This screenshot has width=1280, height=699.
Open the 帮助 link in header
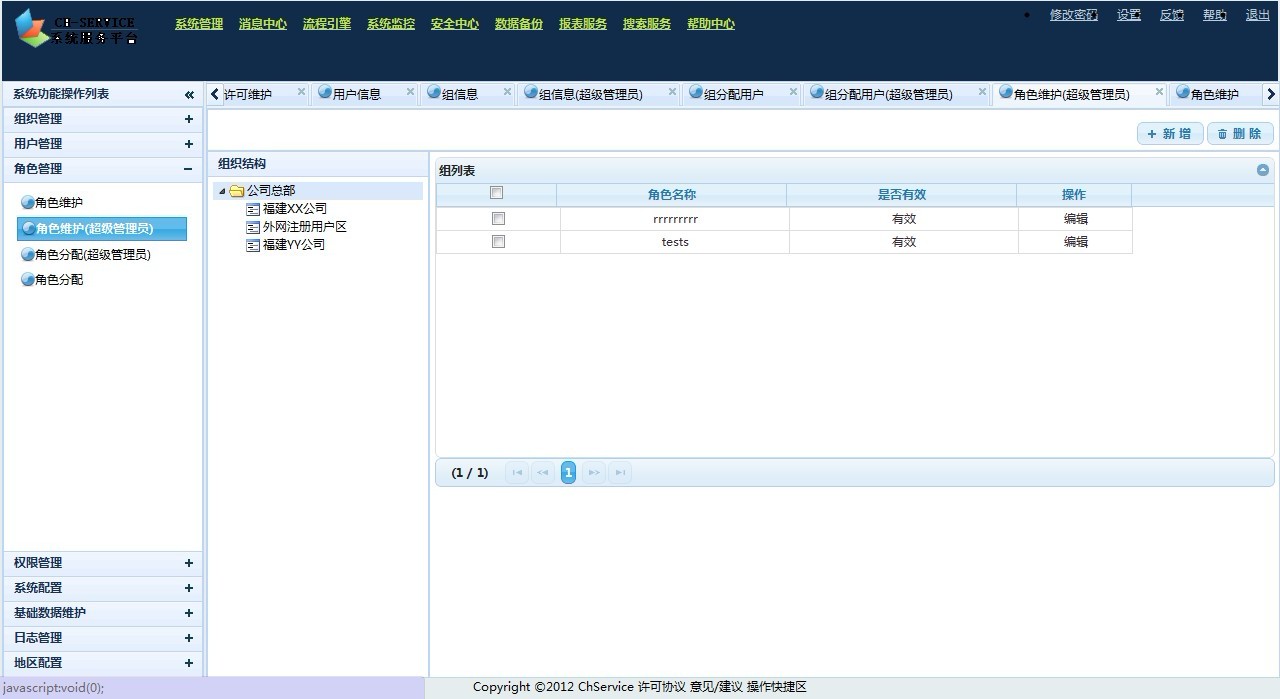click(x=1215, y=15)
